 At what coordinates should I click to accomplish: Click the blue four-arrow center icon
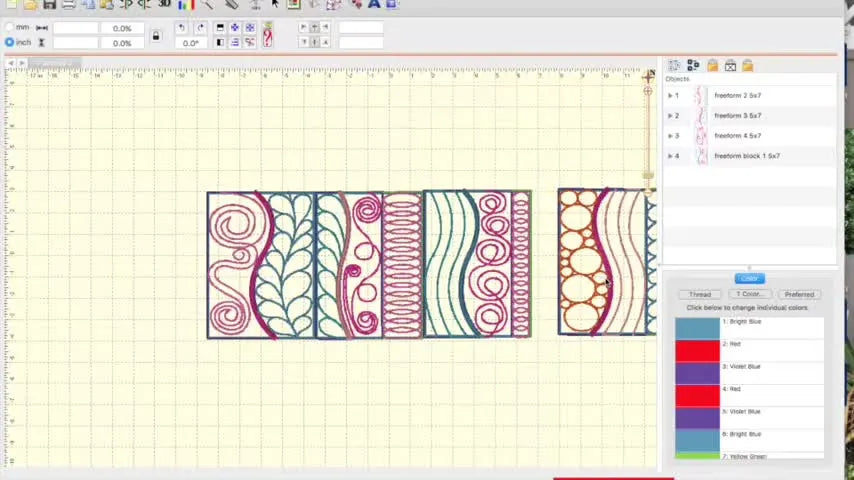(x=235, y=28)
